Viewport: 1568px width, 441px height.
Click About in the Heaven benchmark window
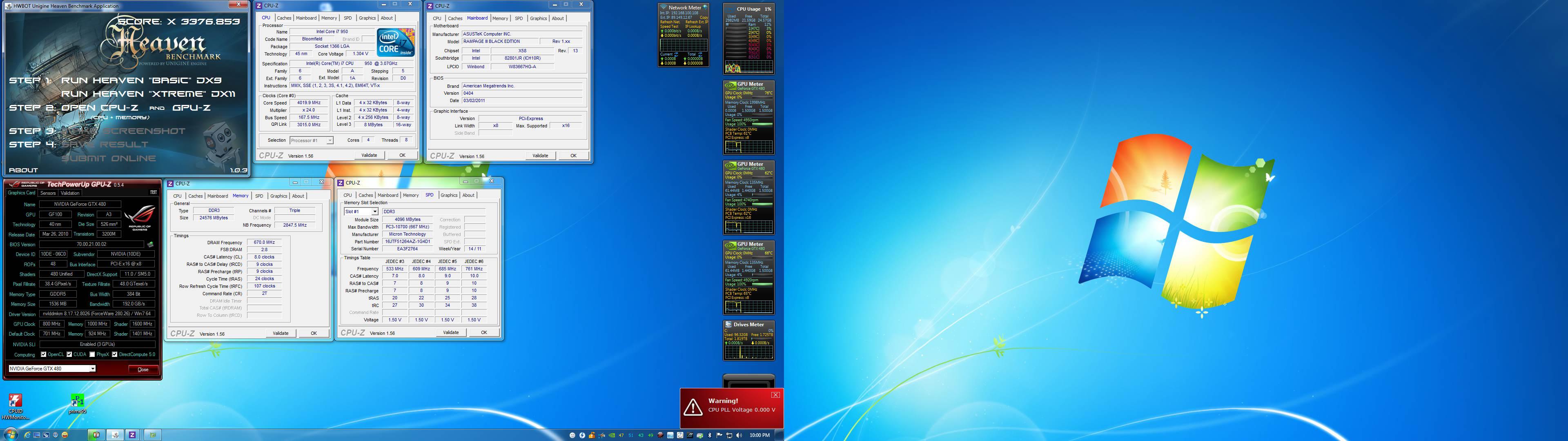pyautogui.click(x=23, y=171)
